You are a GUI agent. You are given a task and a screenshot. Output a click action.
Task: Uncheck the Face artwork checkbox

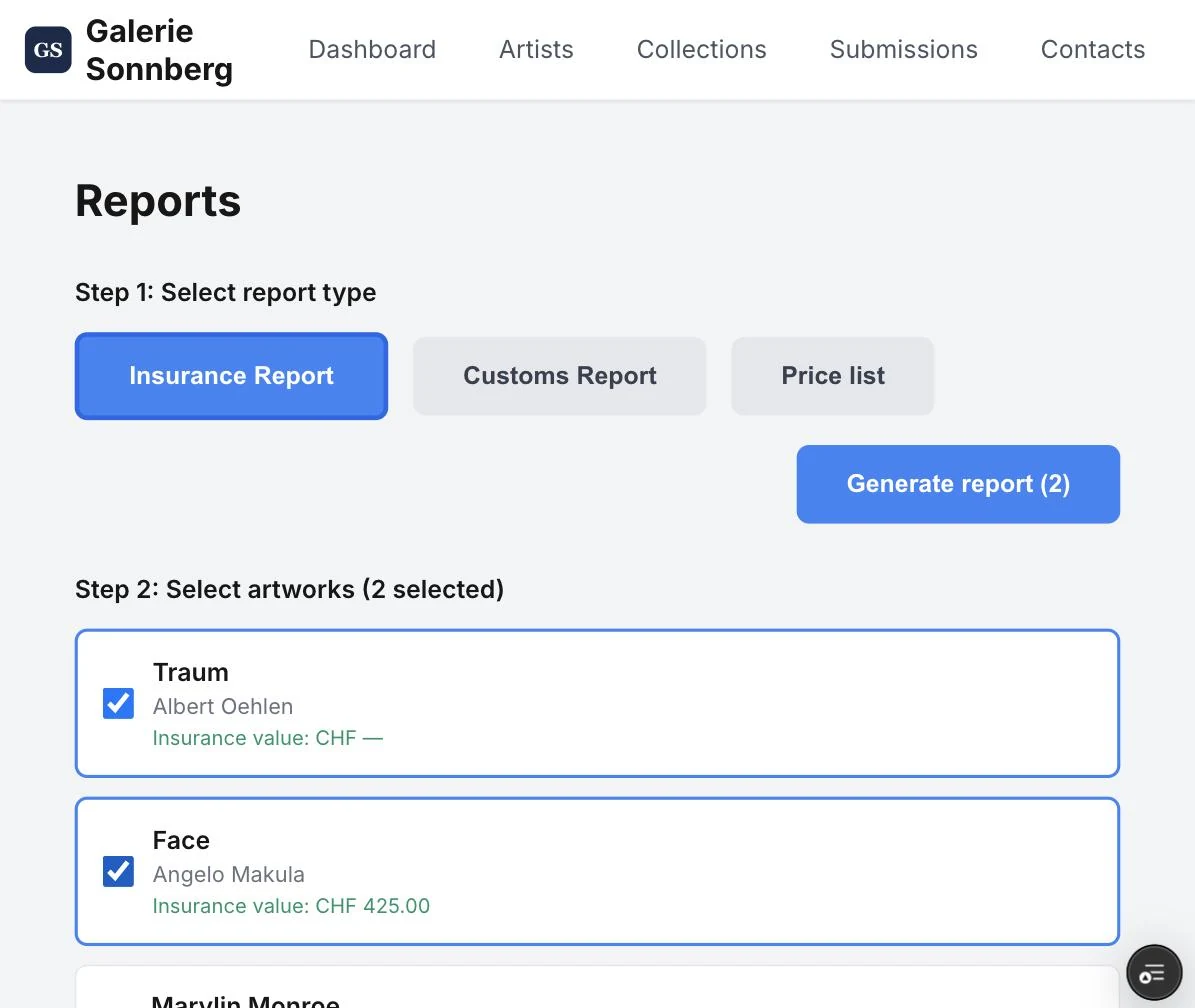(x=118, y=872)
